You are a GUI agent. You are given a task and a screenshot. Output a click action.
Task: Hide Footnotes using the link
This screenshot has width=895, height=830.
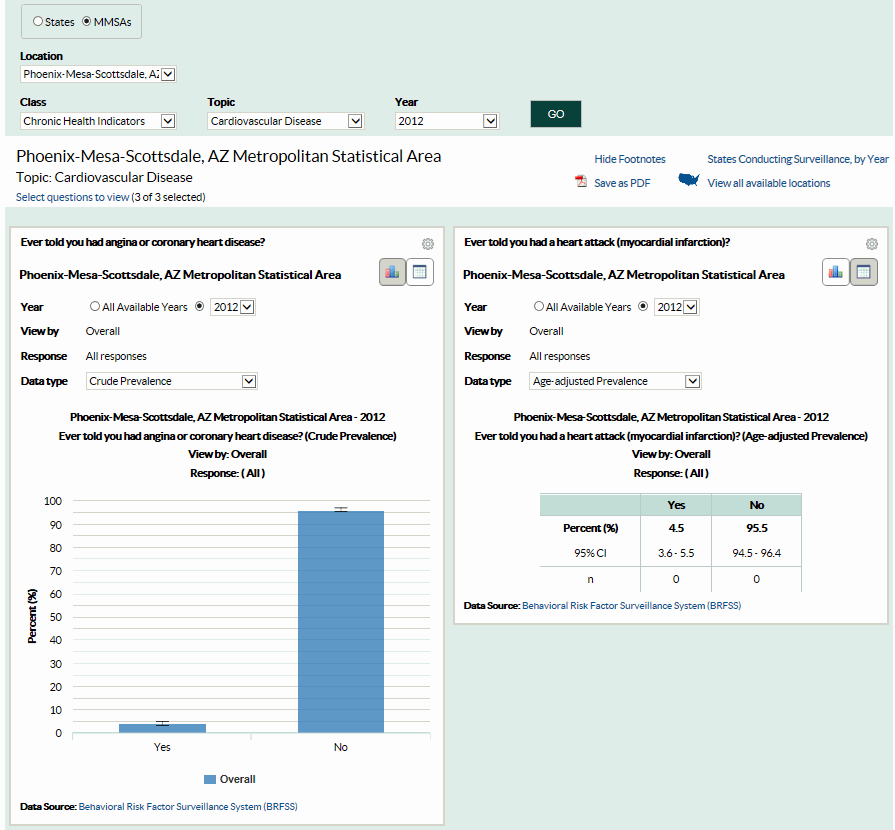coord(629,159)
